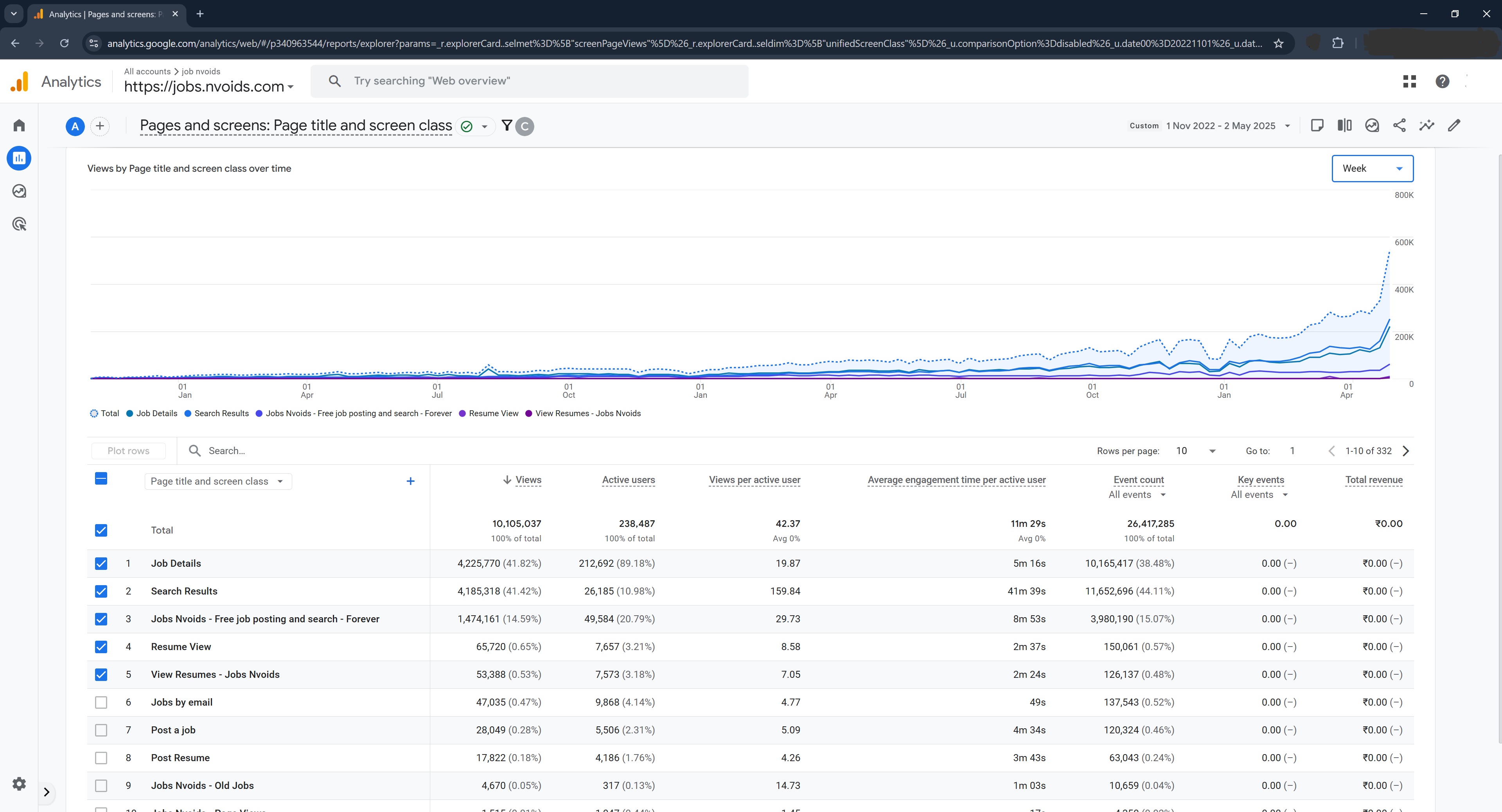Screen dimensions: 1502x812
Task: Expand the left navigation arrow
Action: (x=47, y=792)
